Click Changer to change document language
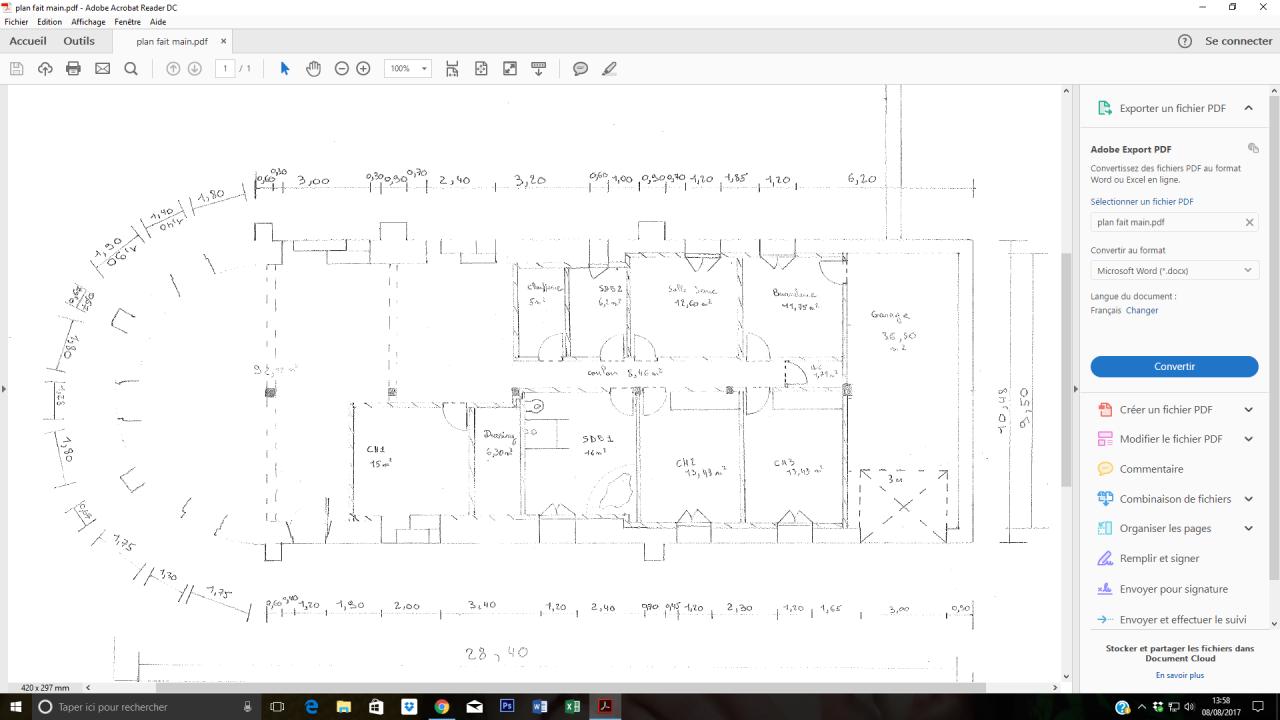Image resolution: width=1280 pixels, height=720 pixels. (1142, 310)
